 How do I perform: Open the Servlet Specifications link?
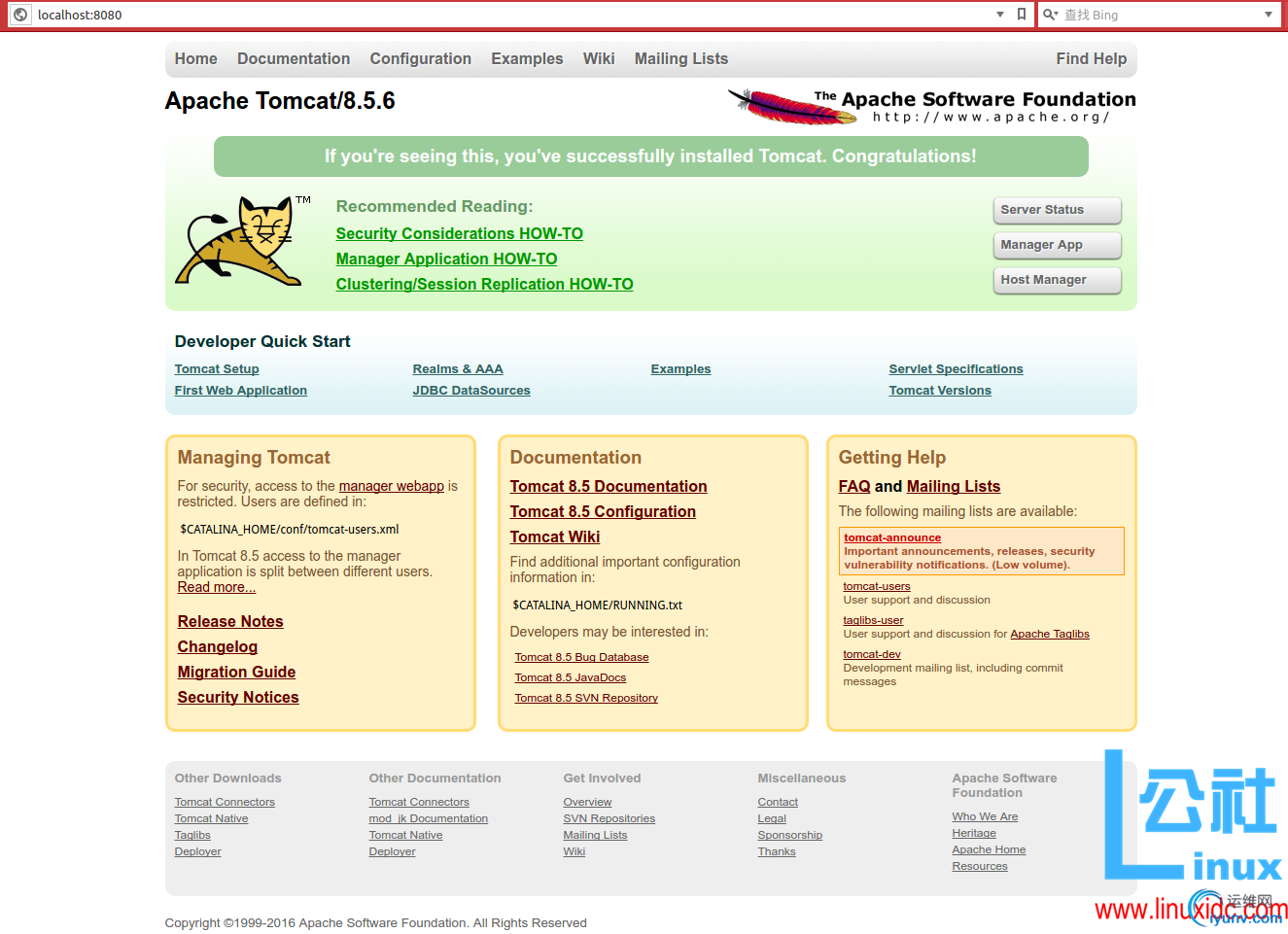(x=957, y=369)
